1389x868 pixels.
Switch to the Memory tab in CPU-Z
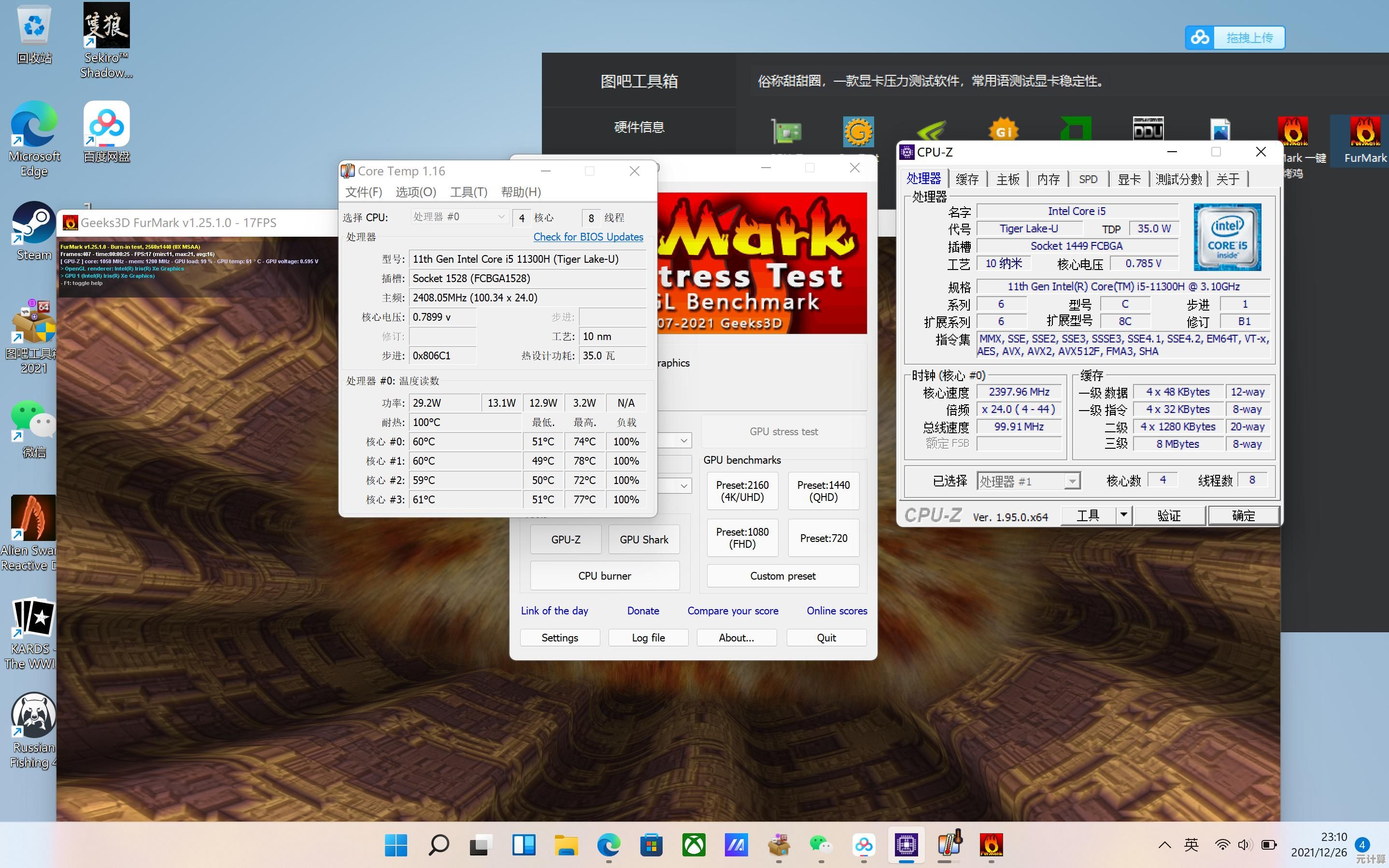[1048, 179]
